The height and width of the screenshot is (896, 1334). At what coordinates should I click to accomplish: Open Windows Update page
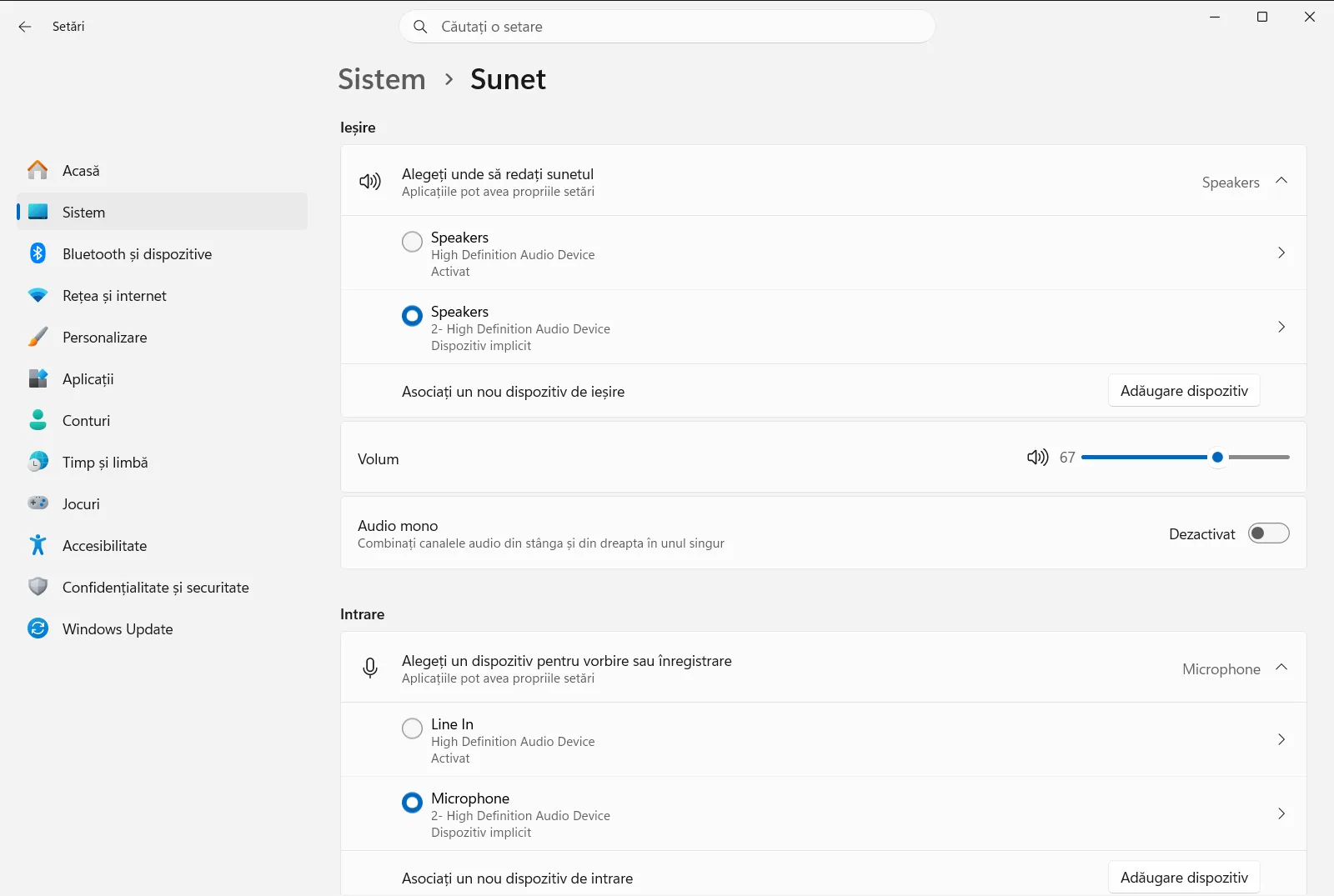point(162,628)
